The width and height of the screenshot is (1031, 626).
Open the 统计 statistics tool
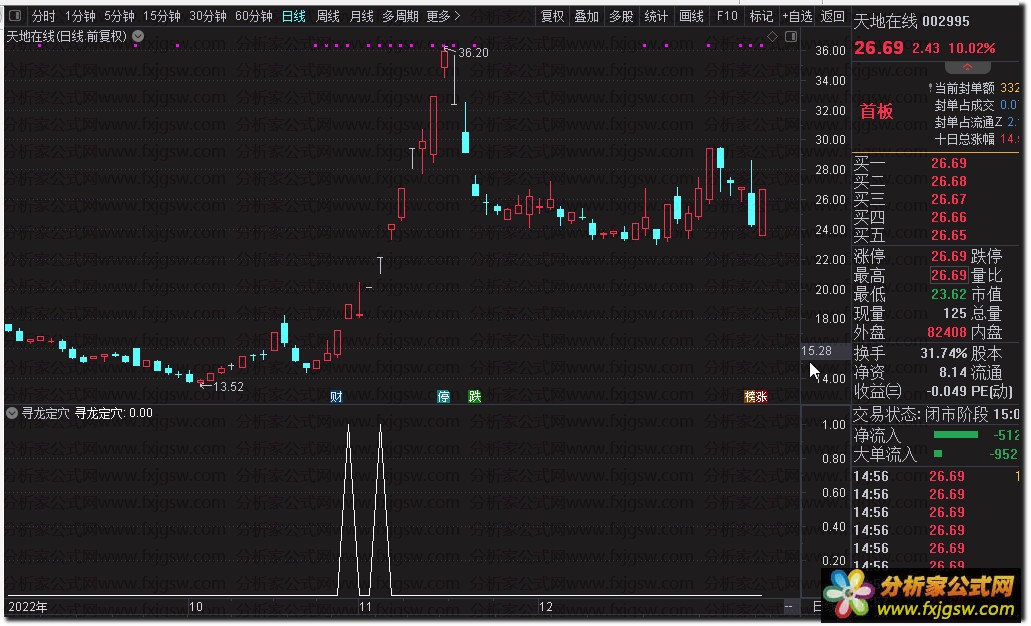click(x=656, y=16)
